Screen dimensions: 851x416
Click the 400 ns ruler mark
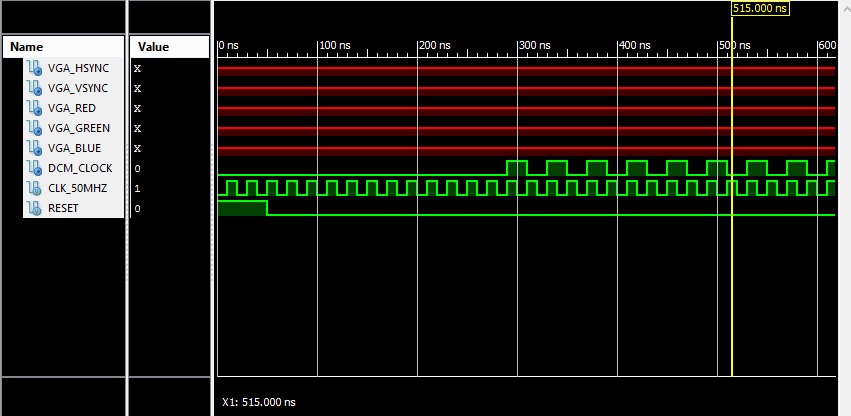coord(635,46)
